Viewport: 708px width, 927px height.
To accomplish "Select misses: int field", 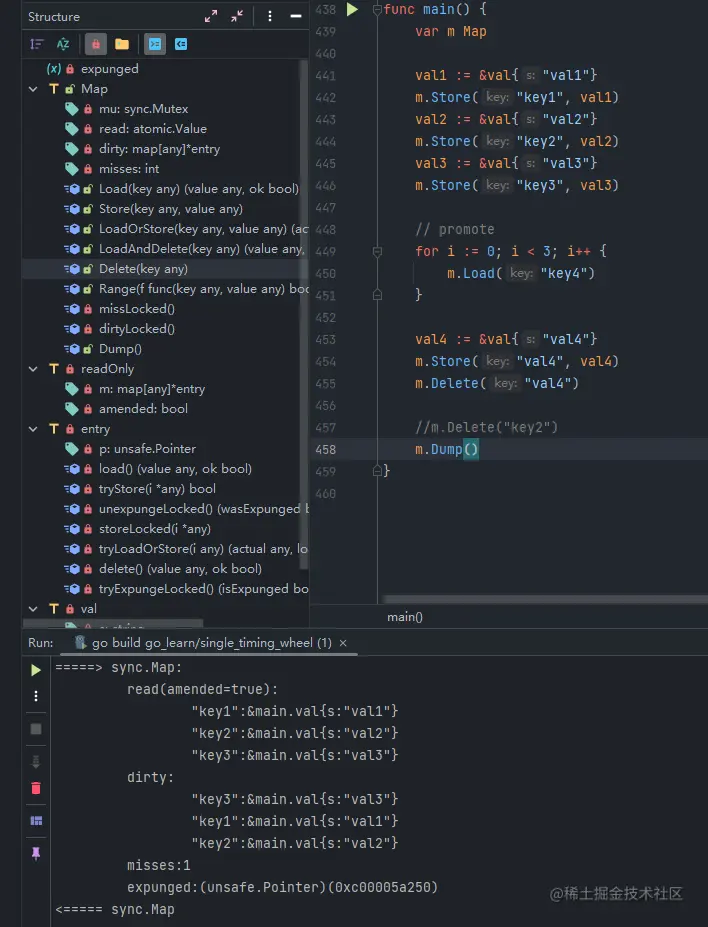I will (x=129, y=169).
